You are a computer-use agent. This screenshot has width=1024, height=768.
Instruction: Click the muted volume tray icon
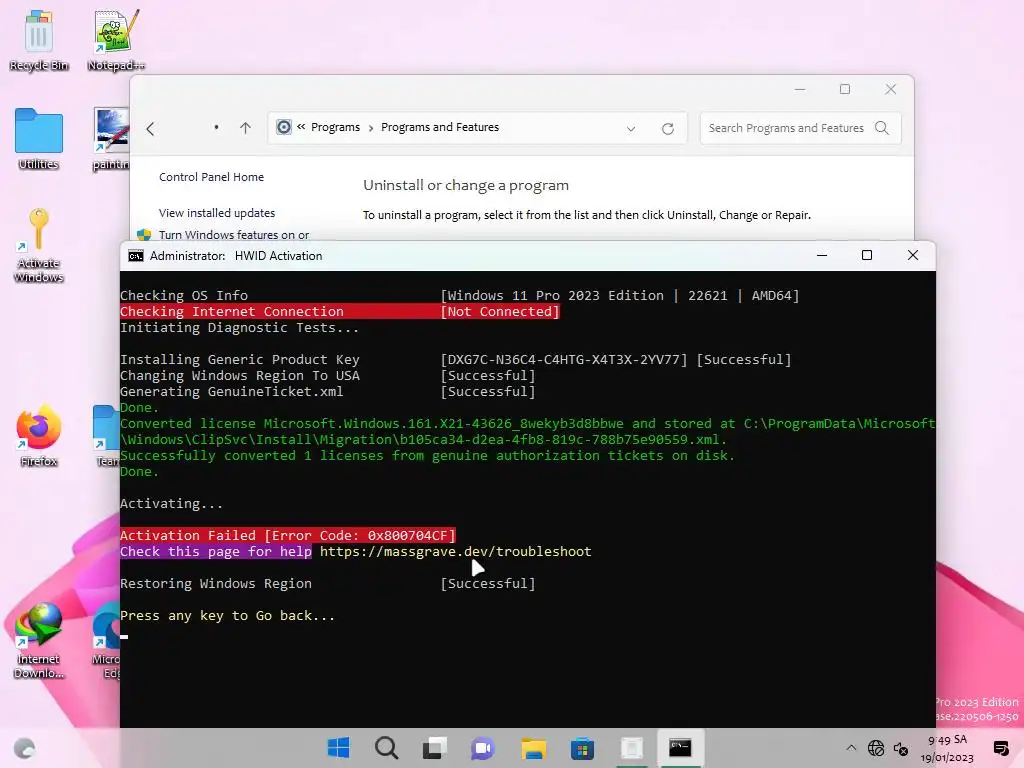(x=901, y=748)
